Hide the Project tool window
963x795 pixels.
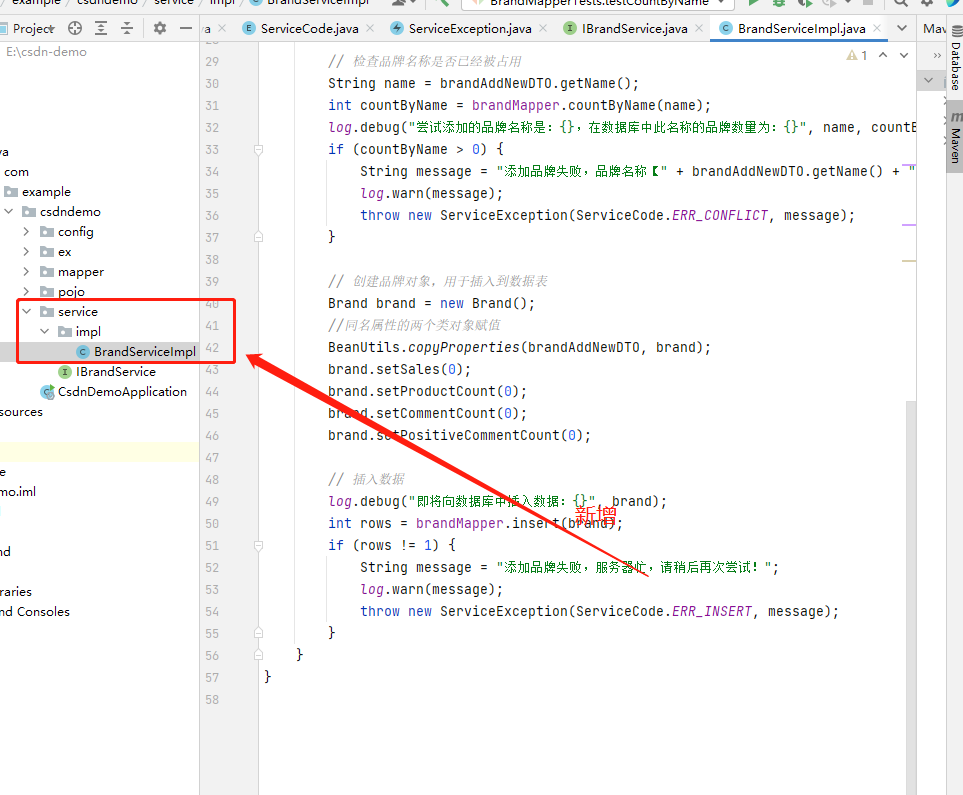185,28
